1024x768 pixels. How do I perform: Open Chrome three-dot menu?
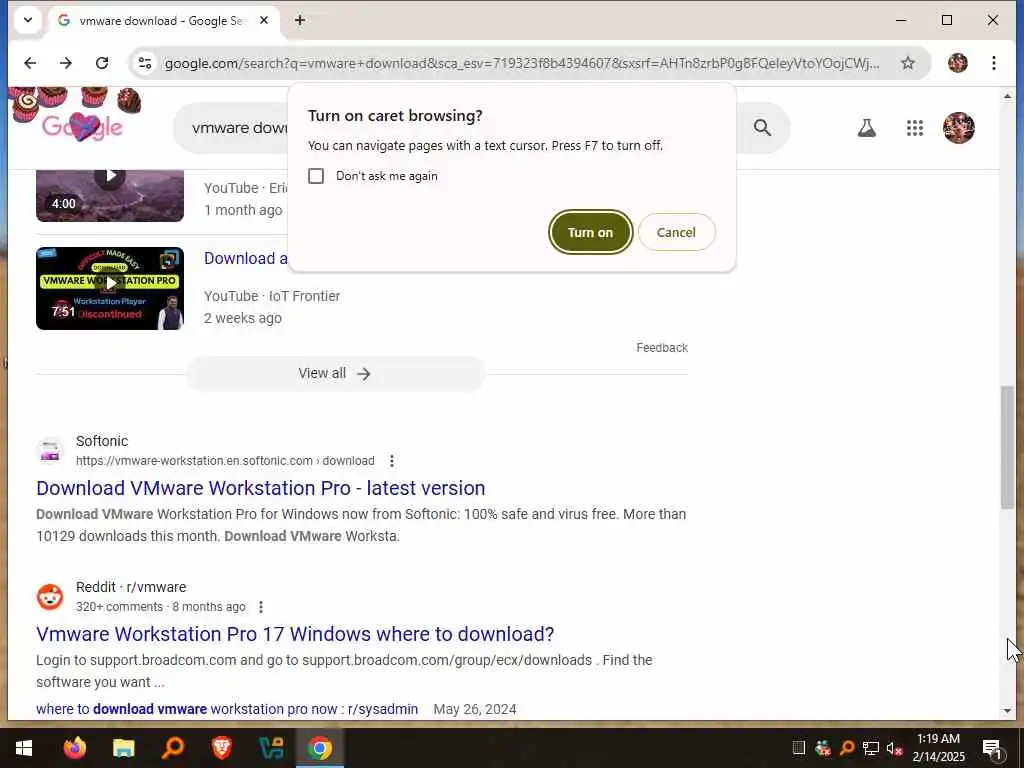click(x=993, y=63)
